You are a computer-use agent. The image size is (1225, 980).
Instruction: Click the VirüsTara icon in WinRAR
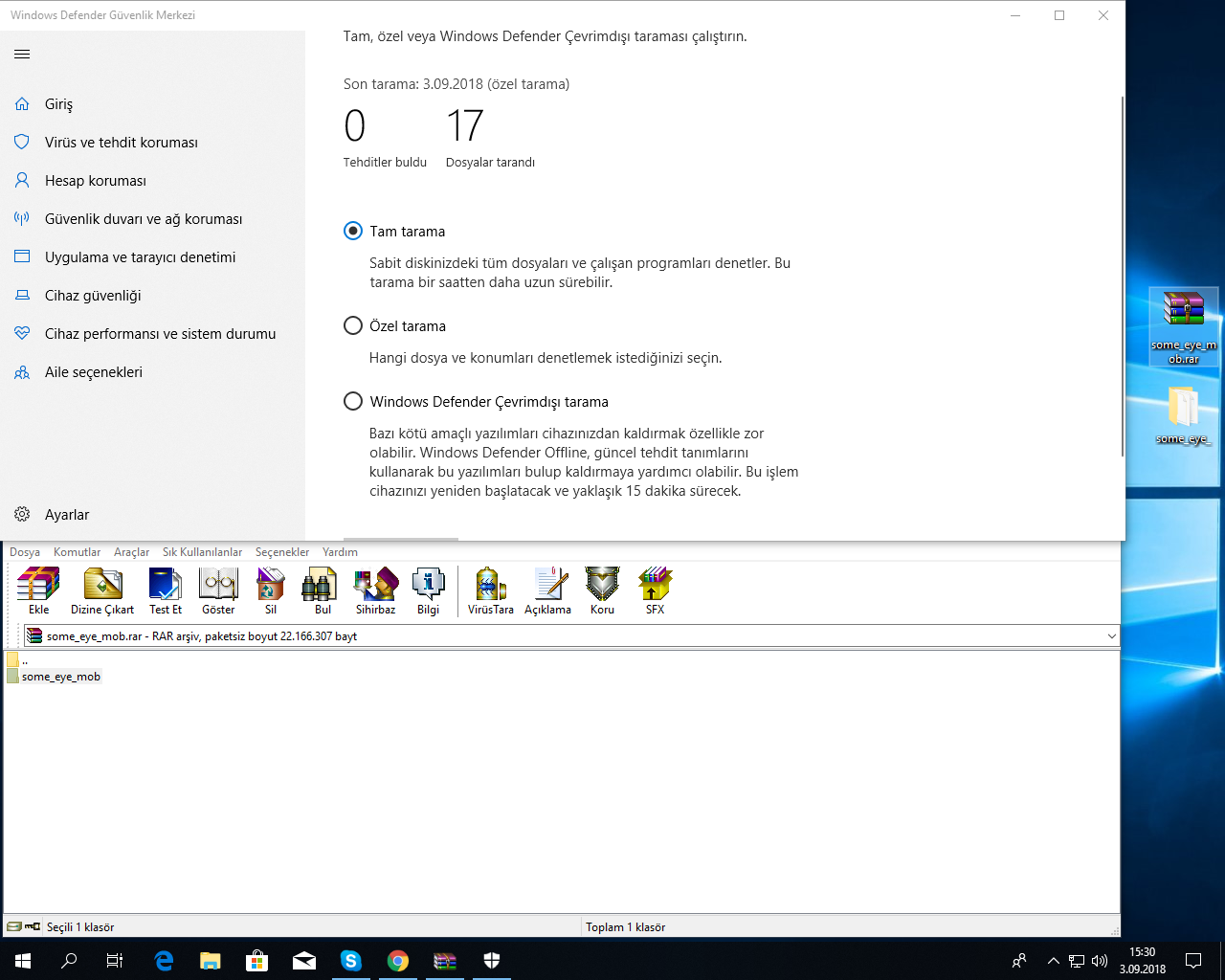[x=491, y=590]
